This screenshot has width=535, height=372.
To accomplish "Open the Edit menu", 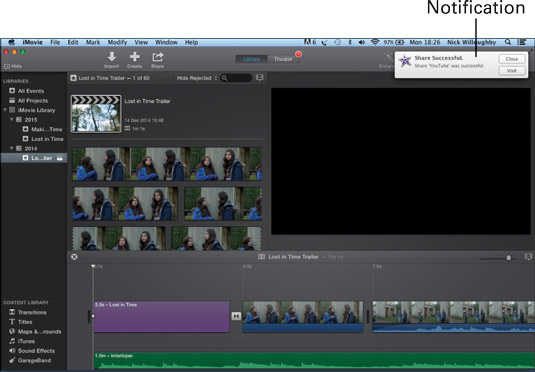I will tap(73, 42).
